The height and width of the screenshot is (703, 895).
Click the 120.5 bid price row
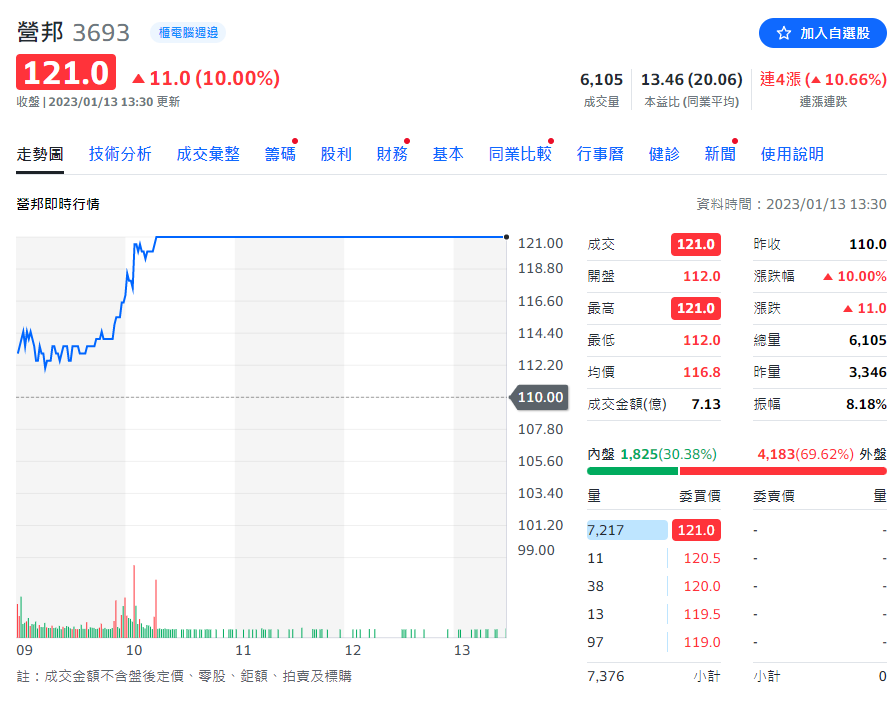tap(701, 558)
